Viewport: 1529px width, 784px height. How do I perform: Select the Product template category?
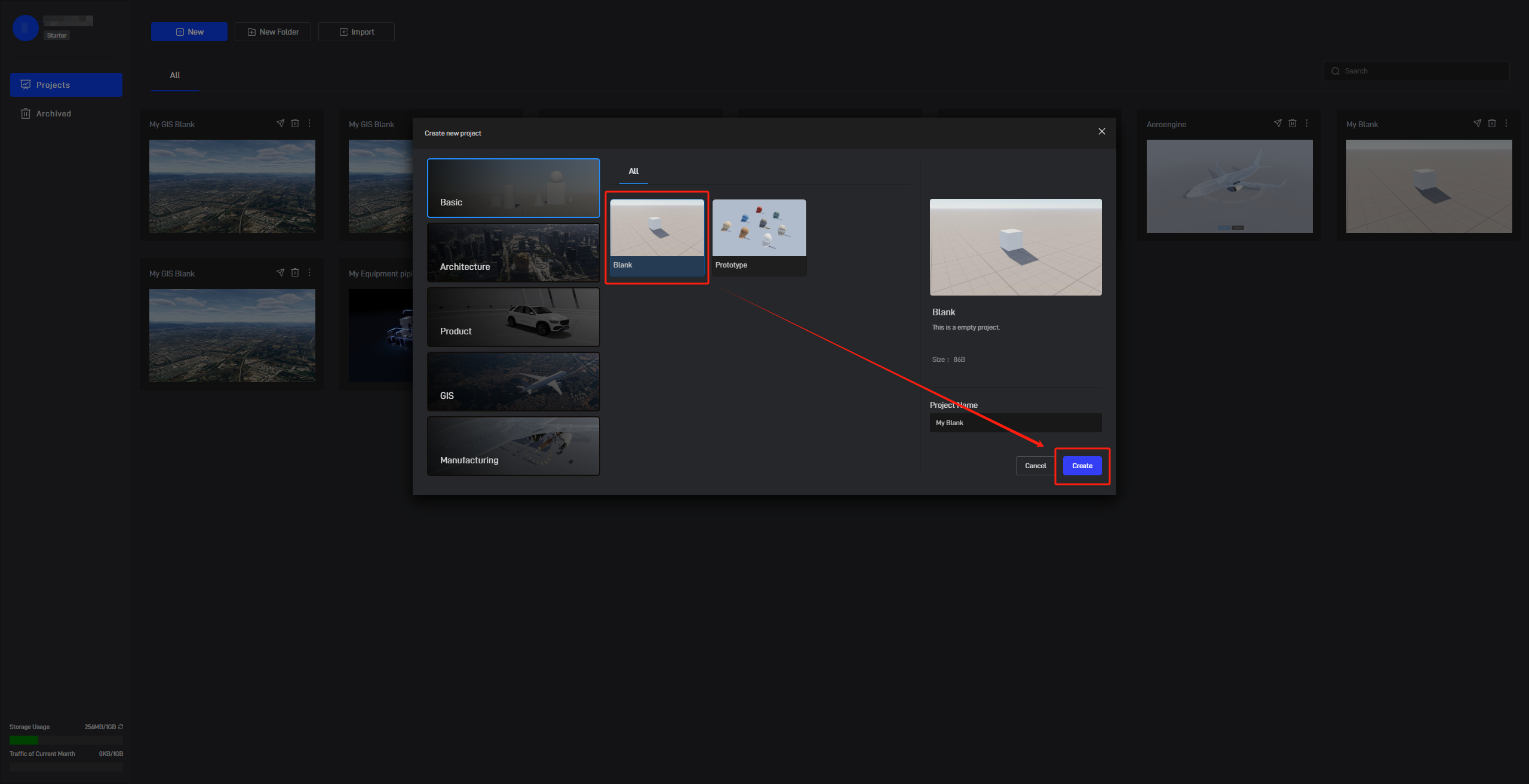(x=514, y=317)
